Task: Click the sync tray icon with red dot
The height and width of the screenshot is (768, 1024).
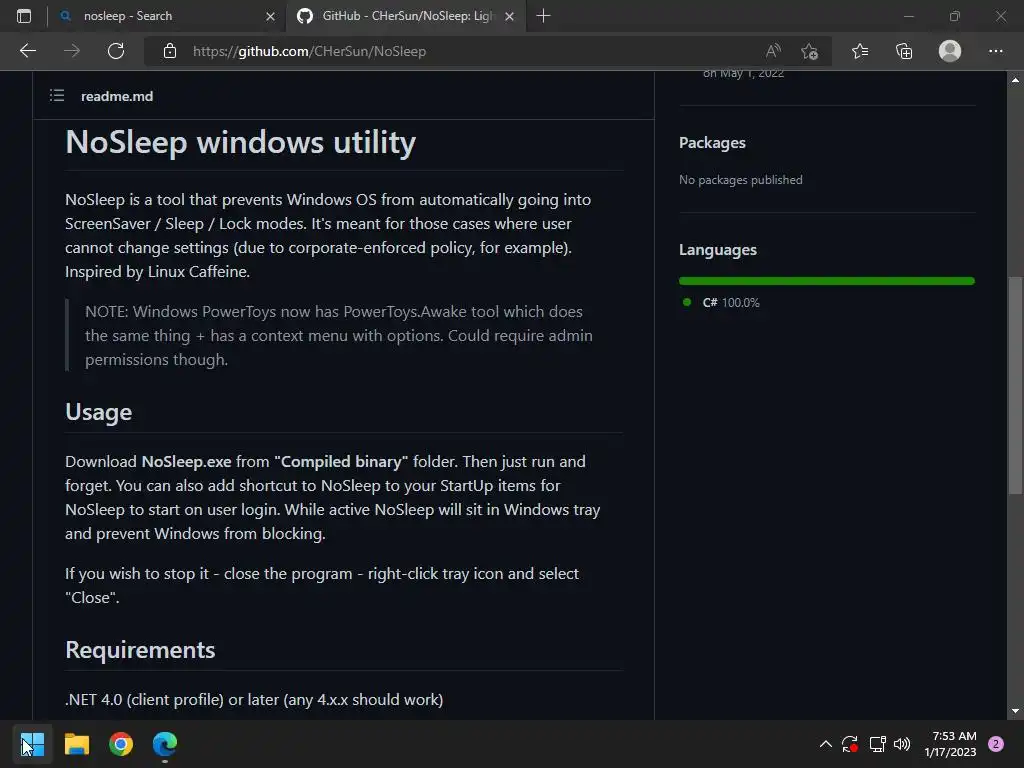Action: 850,744
